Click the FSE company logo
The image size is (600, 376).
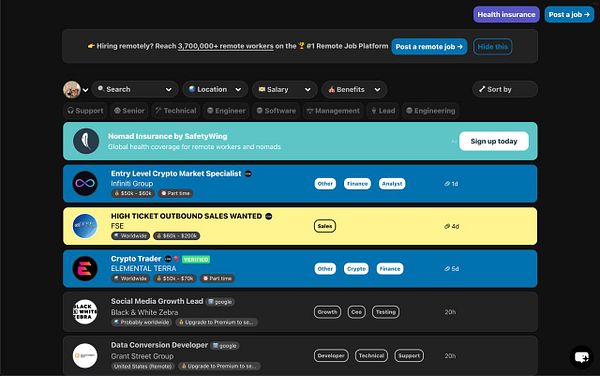(85, 226)
